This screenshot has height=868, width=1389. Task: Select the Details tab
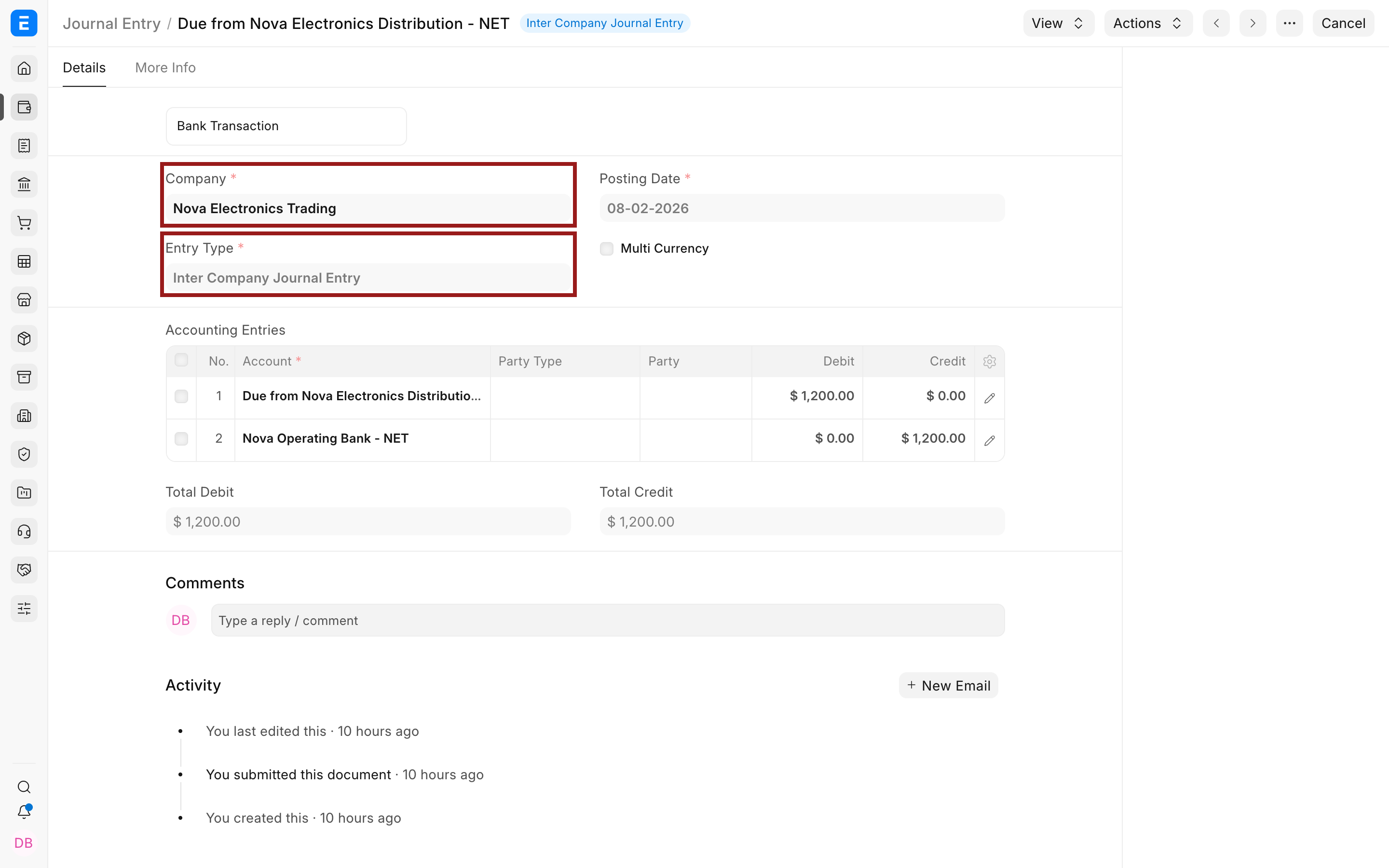click(x=84, y=68)
